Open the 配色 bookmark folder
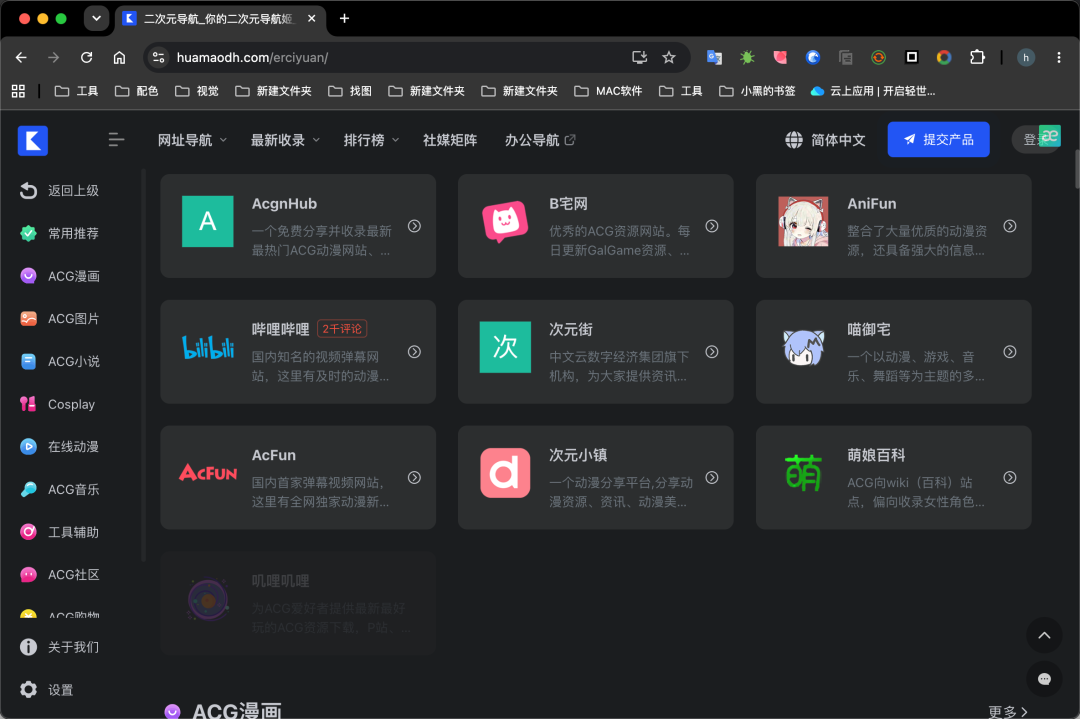 136,91
